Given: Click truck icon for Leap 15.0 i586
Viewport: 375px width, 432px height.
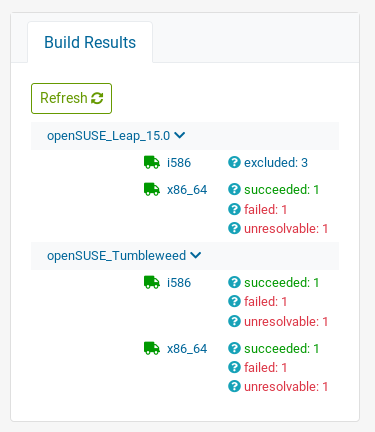Looking at the screenshot, I should [152, 163].
